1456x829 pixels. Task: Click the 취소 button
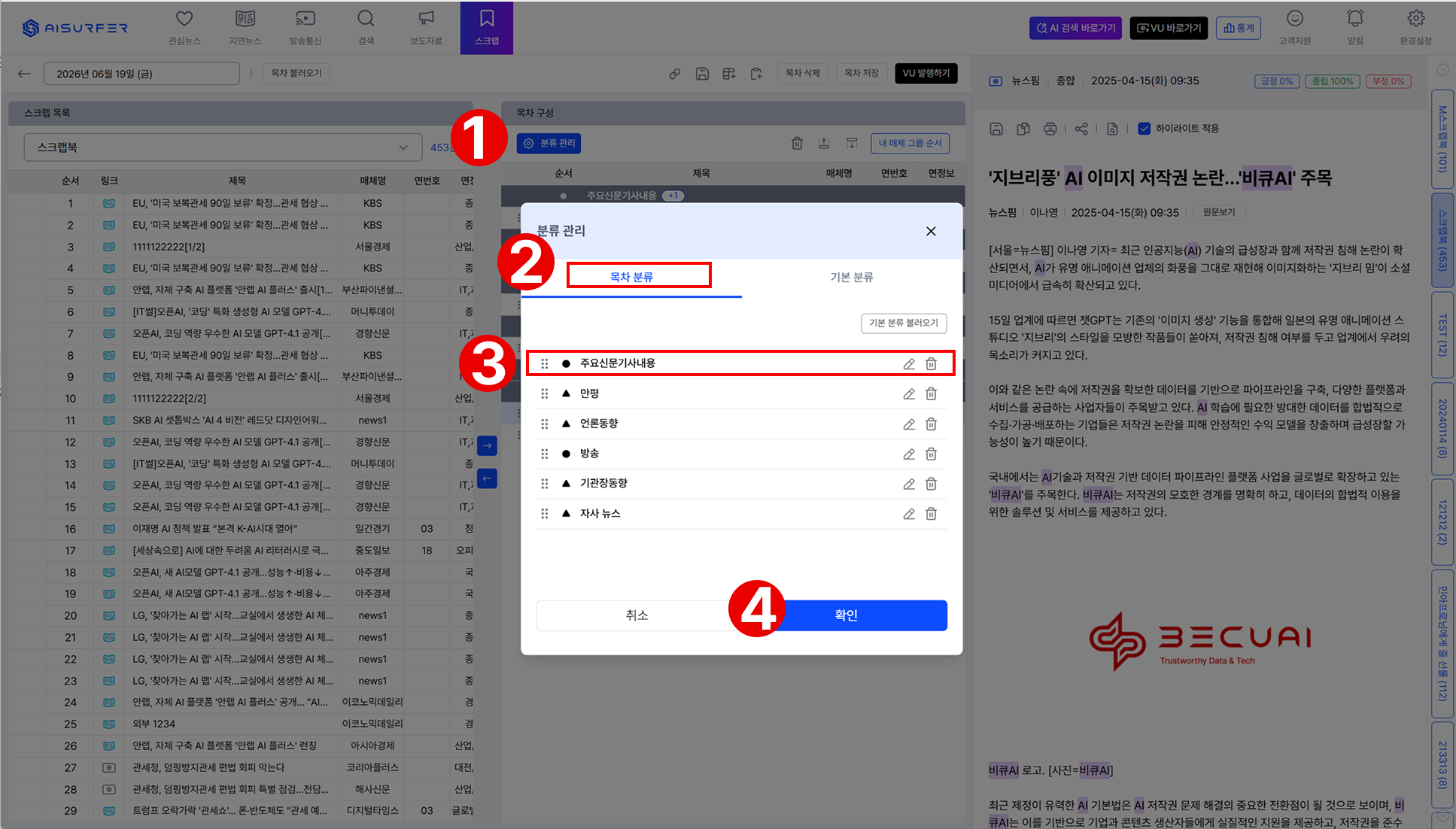(637, 615)
